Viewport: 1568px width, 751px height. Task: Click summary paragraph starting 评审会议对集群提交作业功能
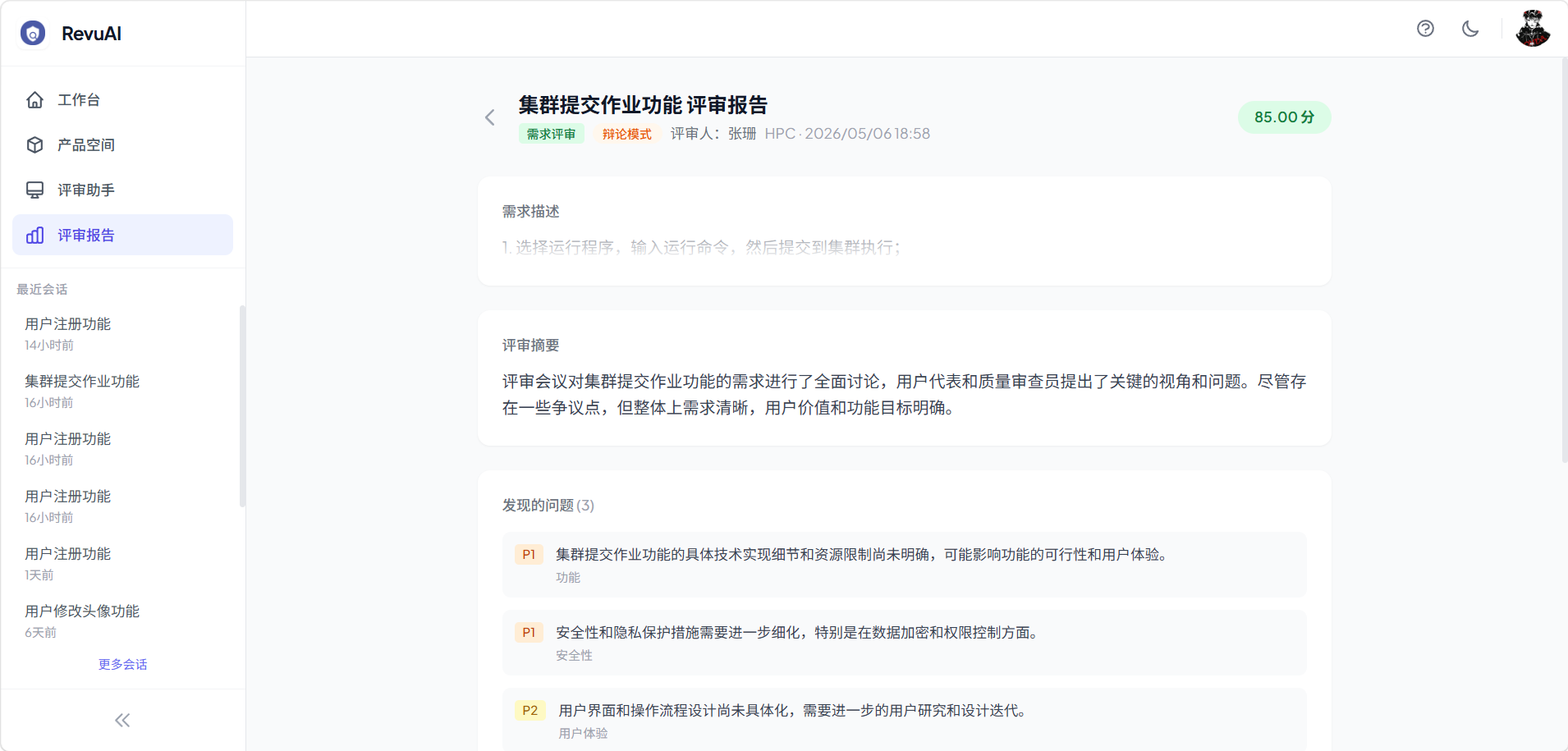click(x=904, y=395)
